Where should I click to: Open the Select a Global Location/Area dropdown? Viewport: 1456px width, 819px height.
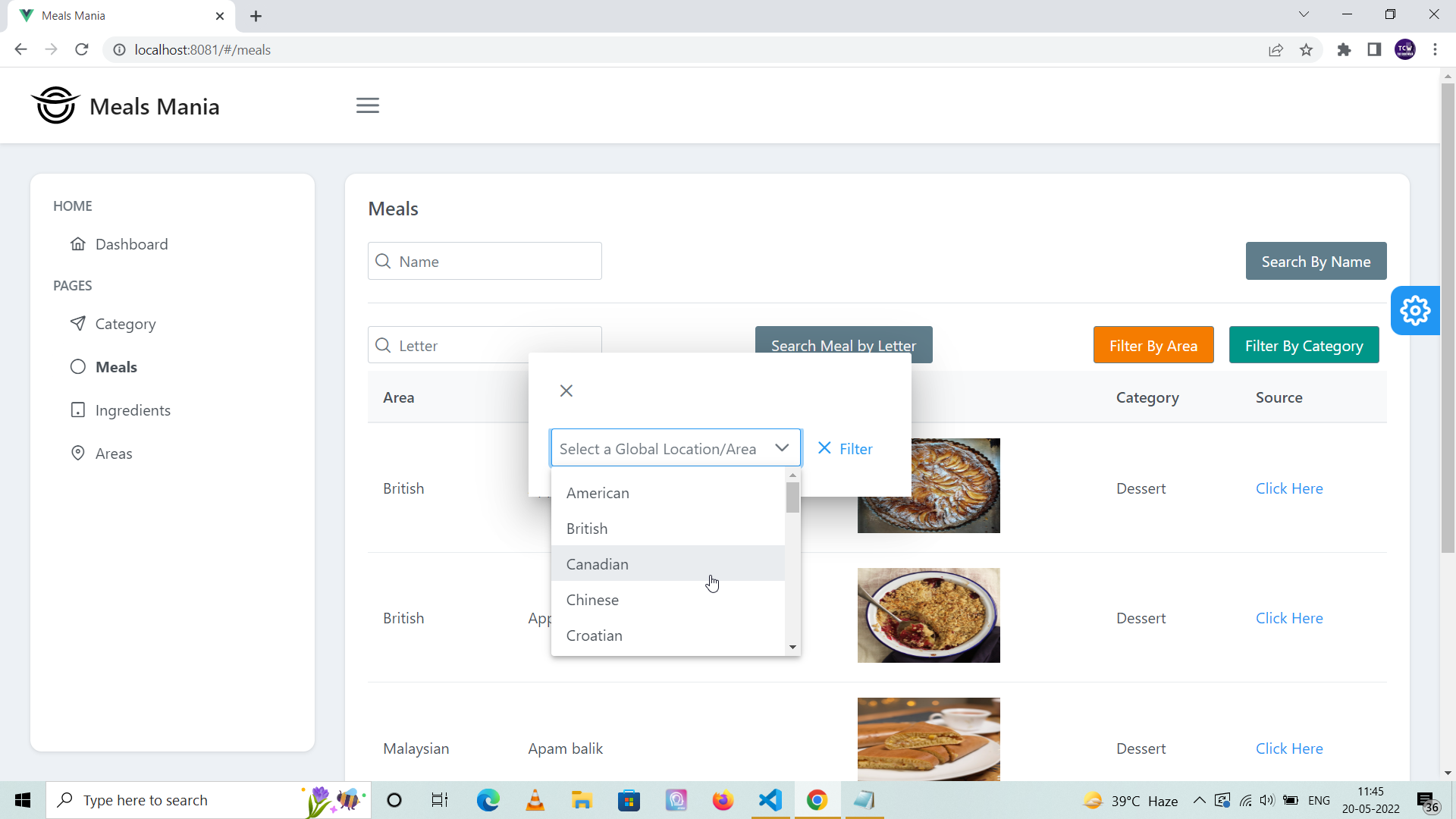tap(676, 448)
